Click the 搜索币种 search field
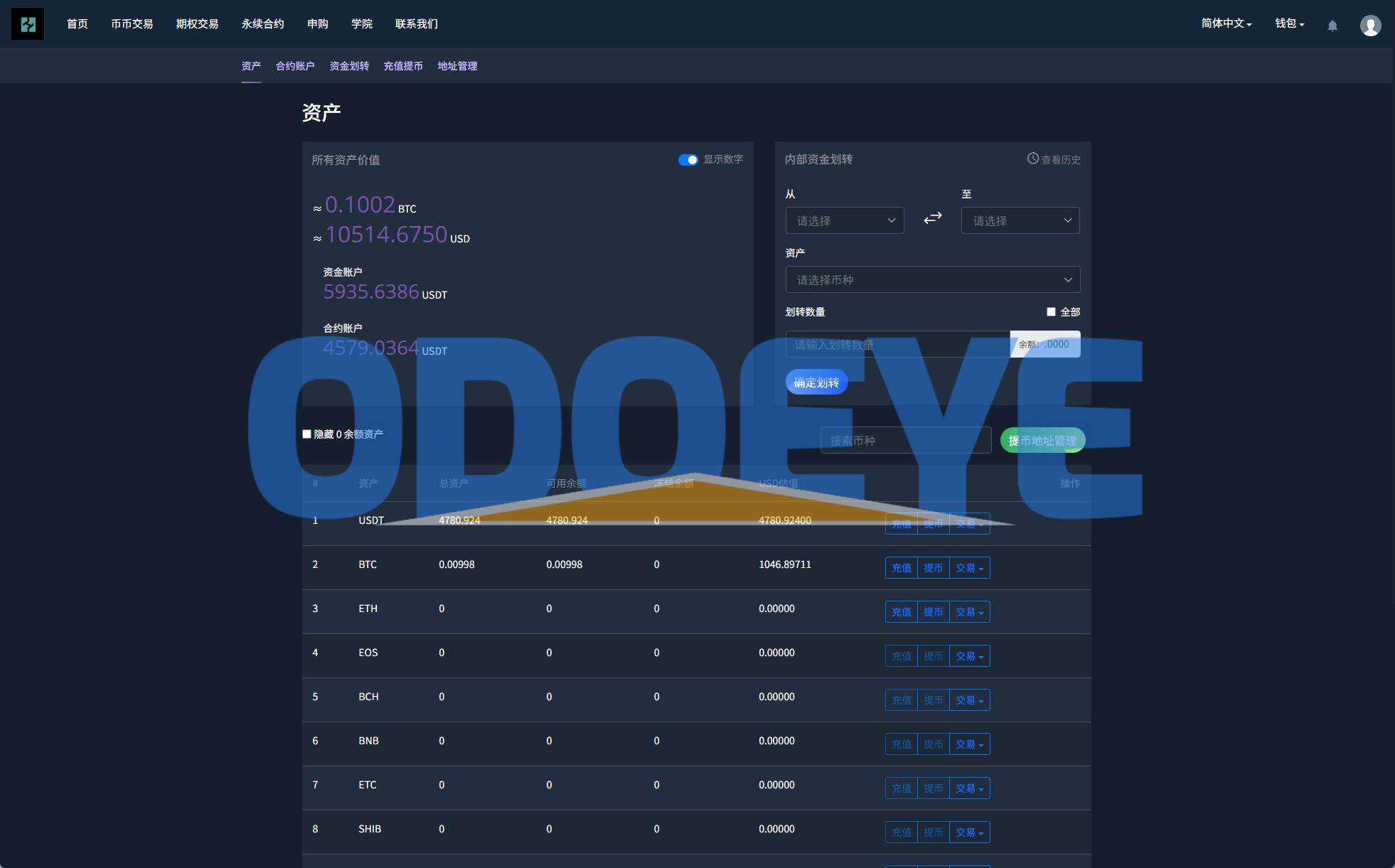Image resolution: width=1395 pixels, height=868 pixels. (x=905, y=441)
